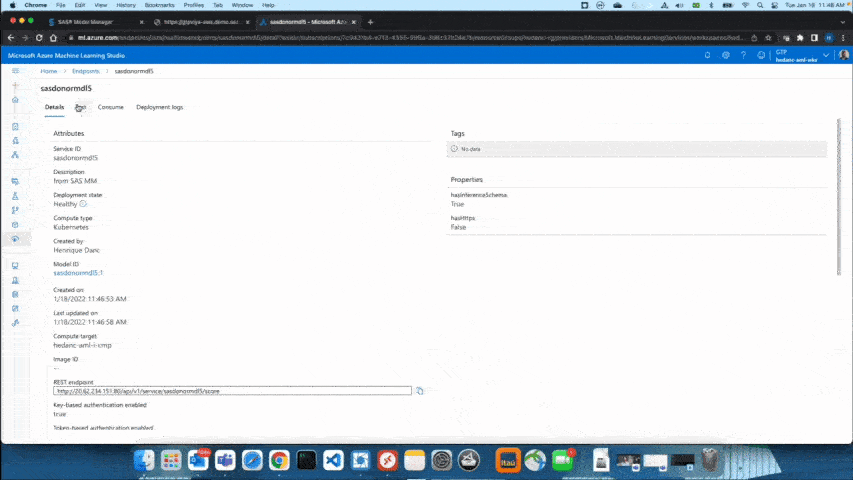Click the Chrome address bar
Image resolution: width=853 pixels, height=480 pixels.
click(x=410, y=38)
